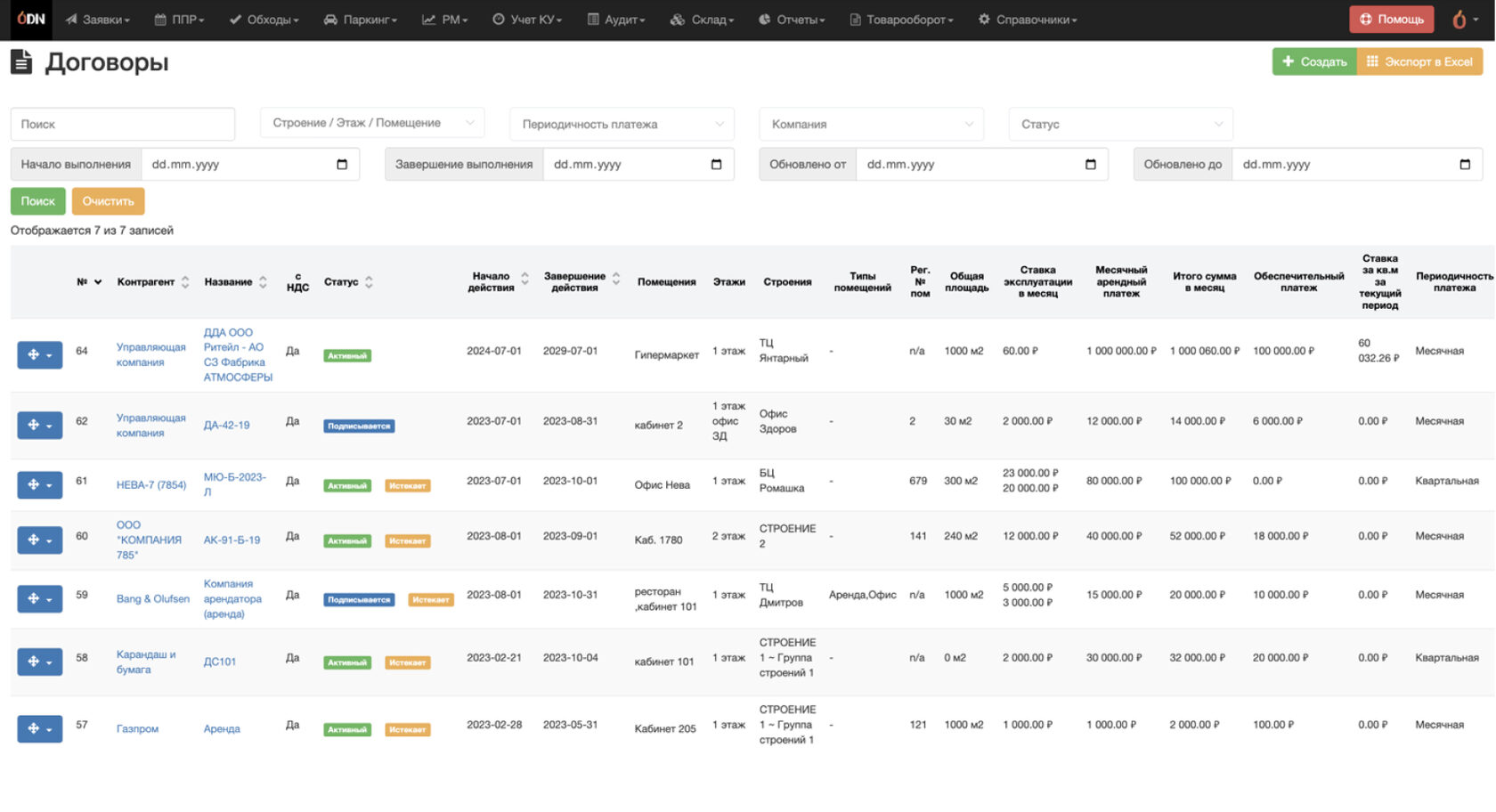Click the Очистить button
Screen dimensions: 1496x812
(108, 201)
